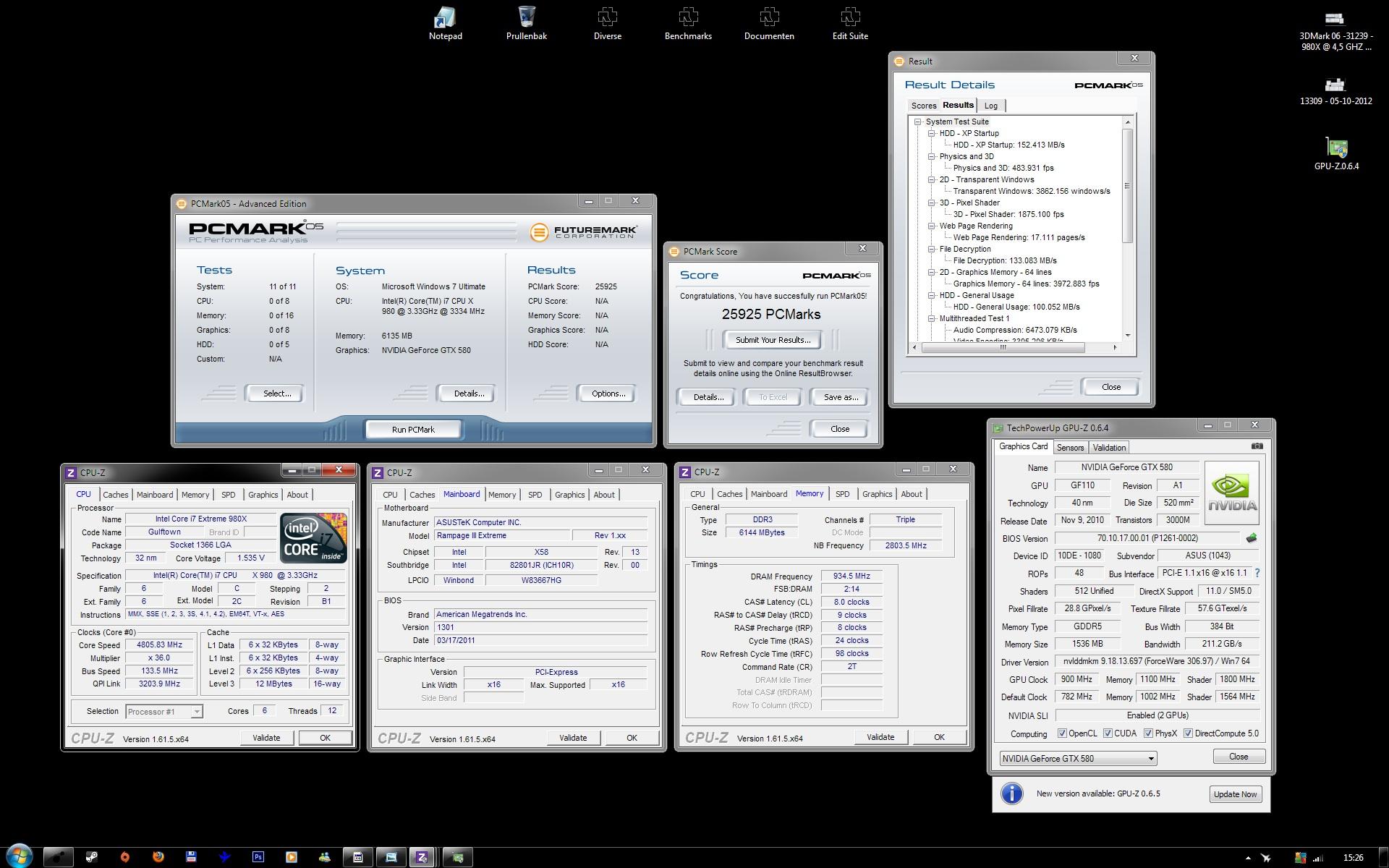
Task: Click the Result Details vertical scrollbar
Action: 1127,187
